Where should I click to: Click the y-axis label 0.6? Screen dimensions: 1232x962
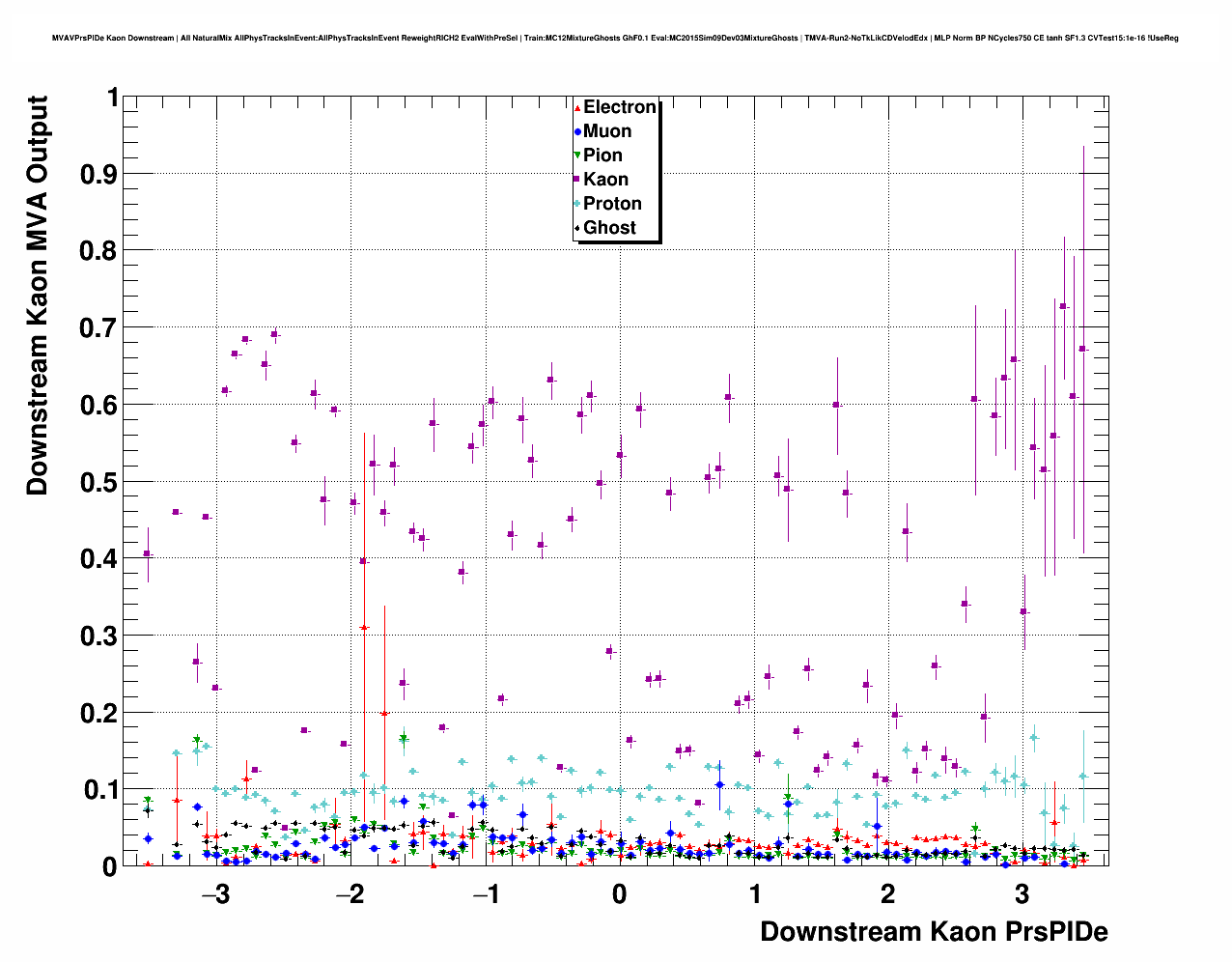(99, 405)
